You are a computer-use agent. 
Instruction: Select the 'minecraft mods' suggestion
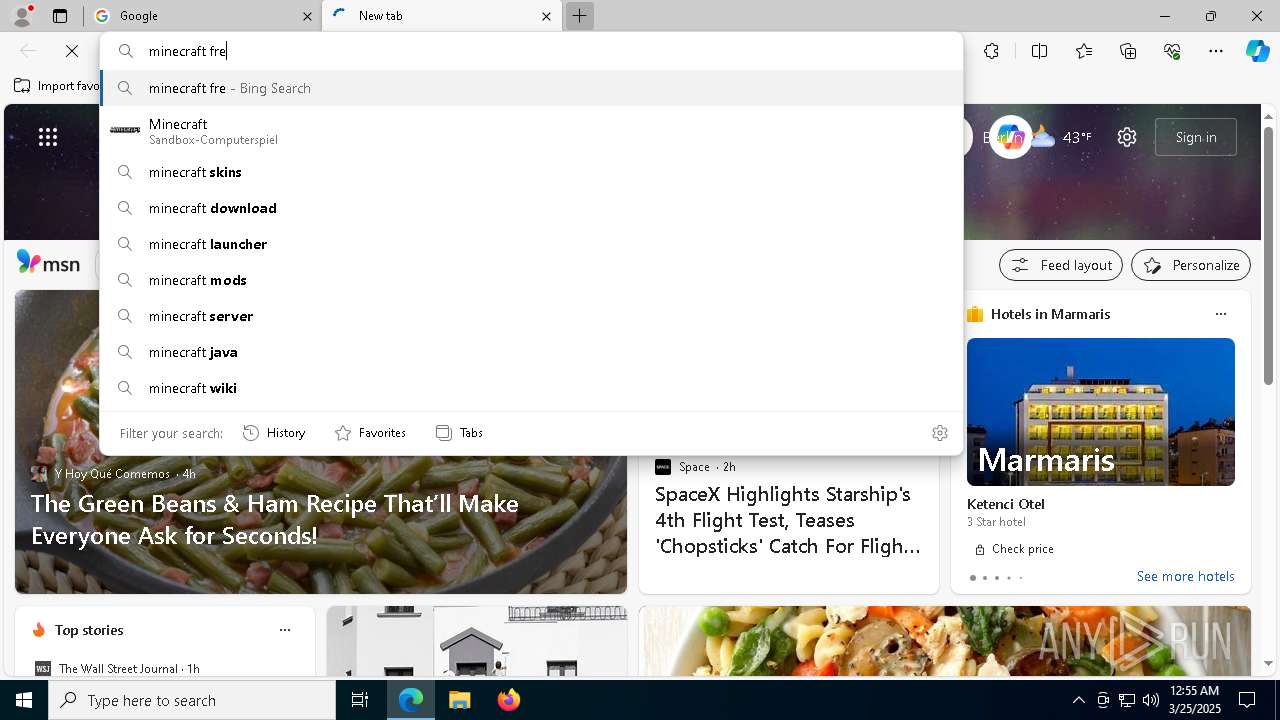pyautogui.click(x=531, y=280)
